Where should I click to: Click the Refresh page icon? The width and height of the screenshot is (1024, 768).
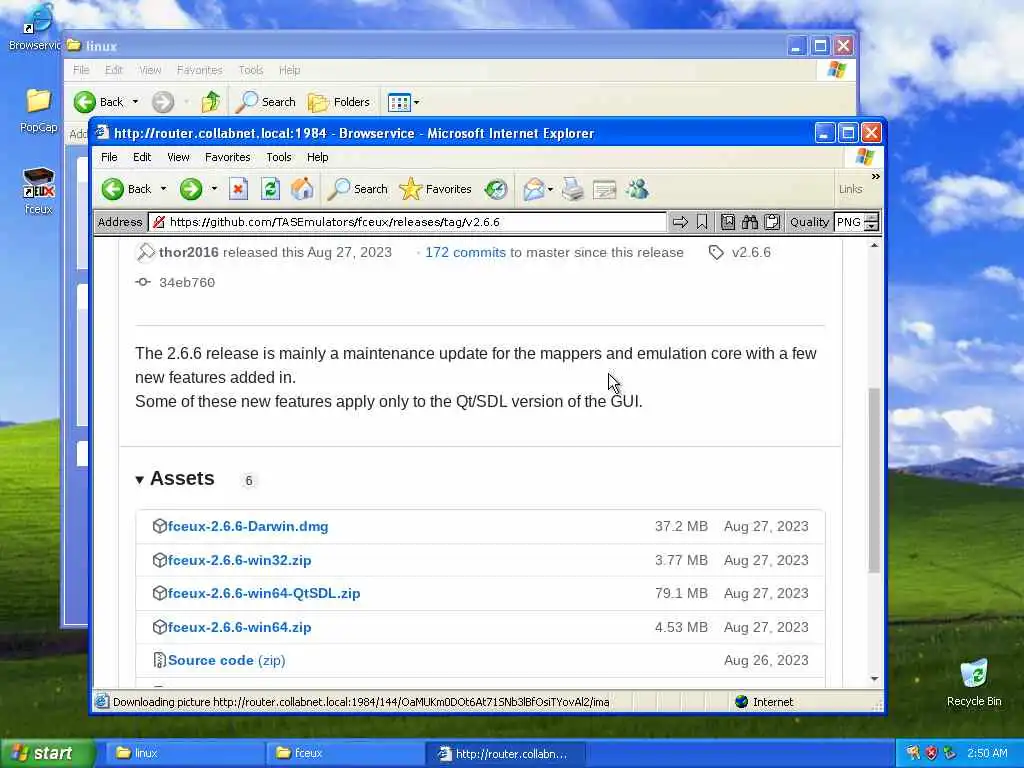click(x=270, y=189)
